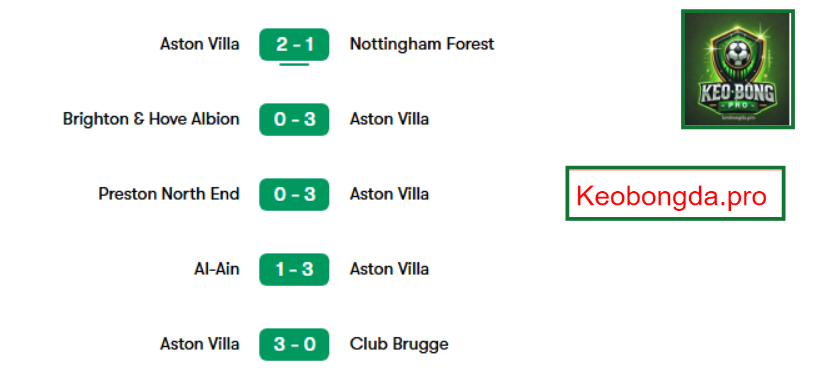Screen dimensions: 833x385
Task: Select the 2 - 1 score badge
Action: [294, 44]
